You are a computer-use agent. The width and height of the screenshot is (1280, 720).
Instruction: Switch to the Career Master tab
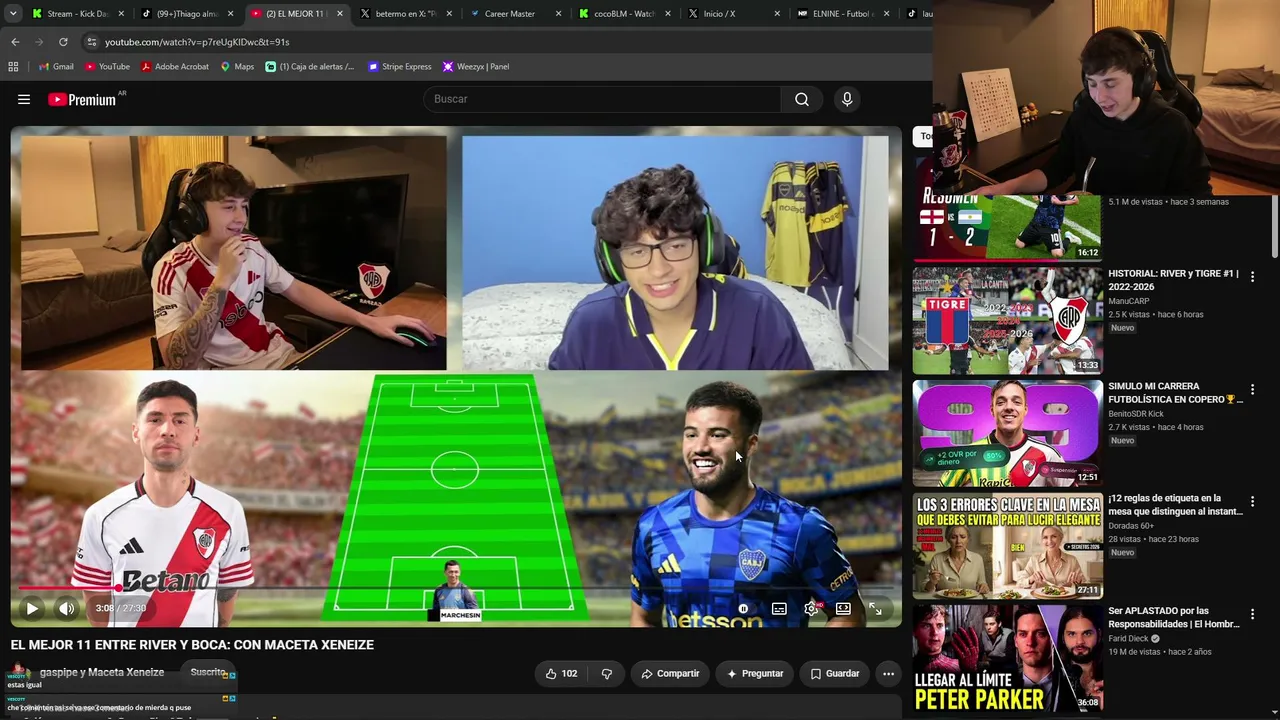coord(514,14)
